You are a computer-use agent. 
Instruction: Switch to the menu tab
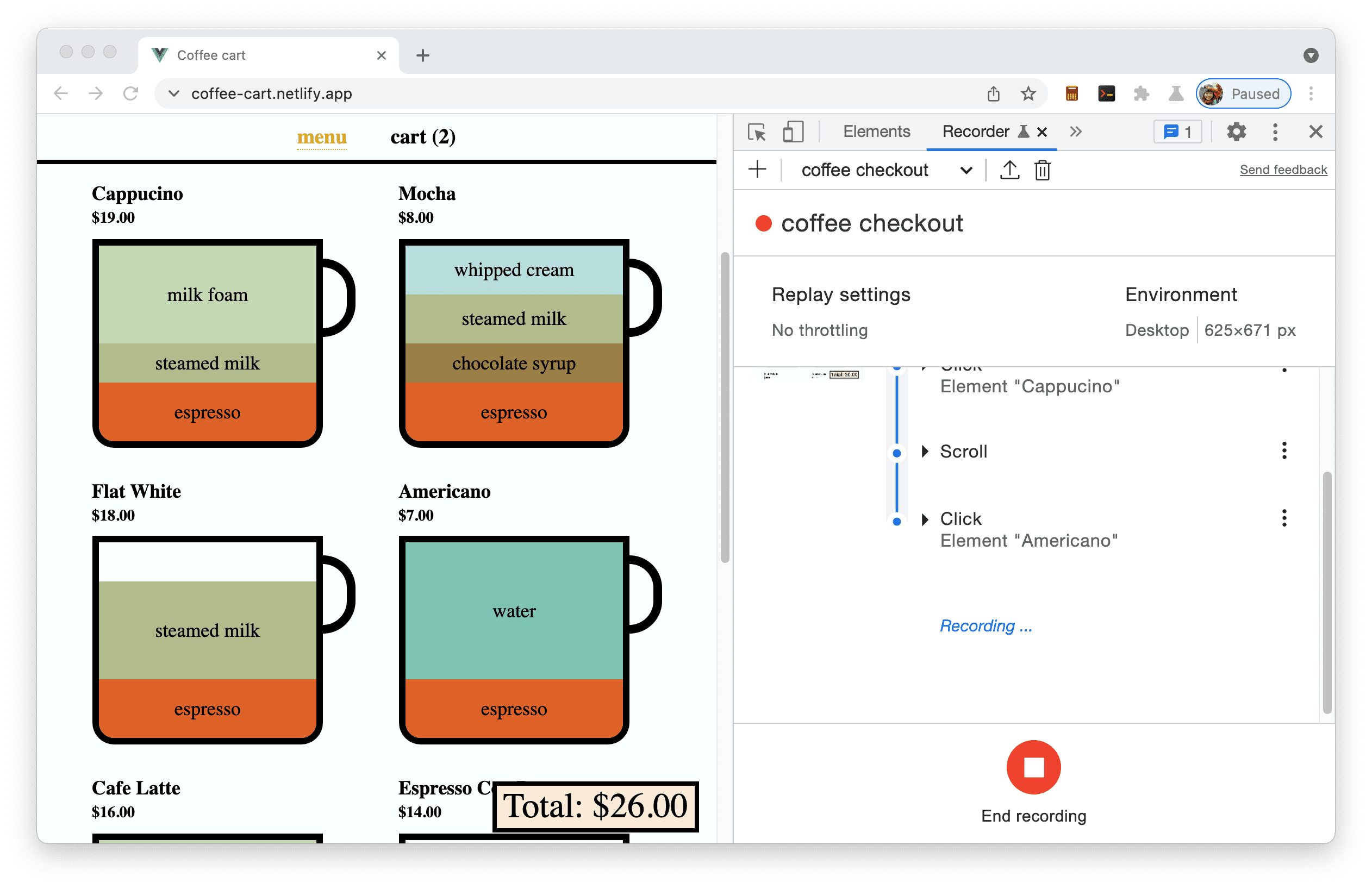[321, 136]
